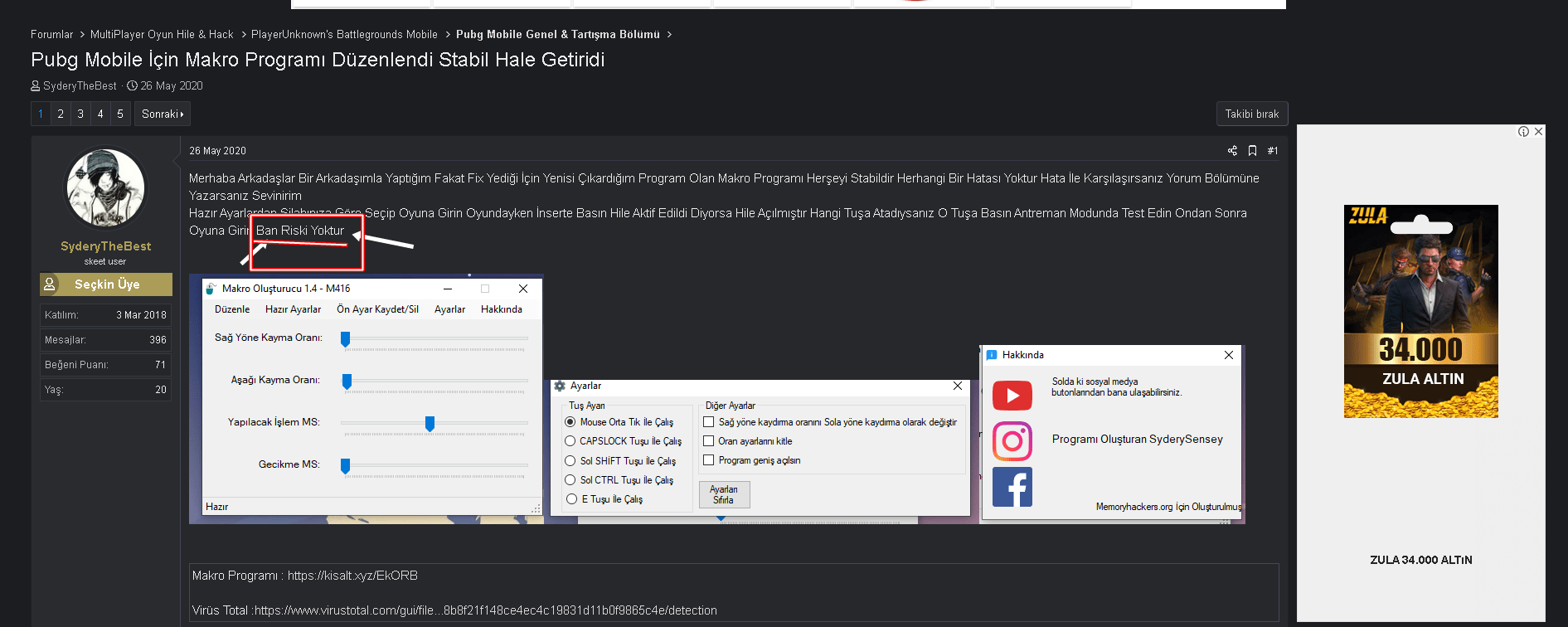Click the Ayarları Sıfırla button
The width and height of the screenshot is (1568, 627).
724,494
